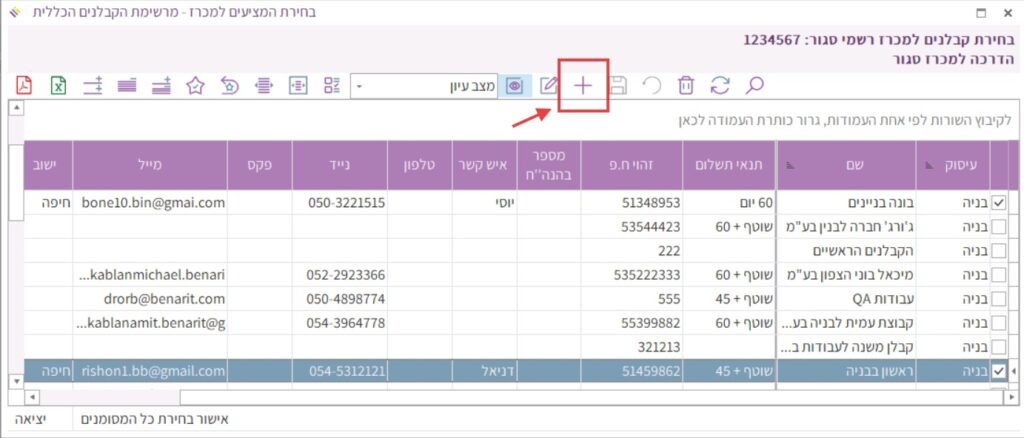
Task: Check the הקבלנים הראשיים row checkbox
Action: point(997,251)
